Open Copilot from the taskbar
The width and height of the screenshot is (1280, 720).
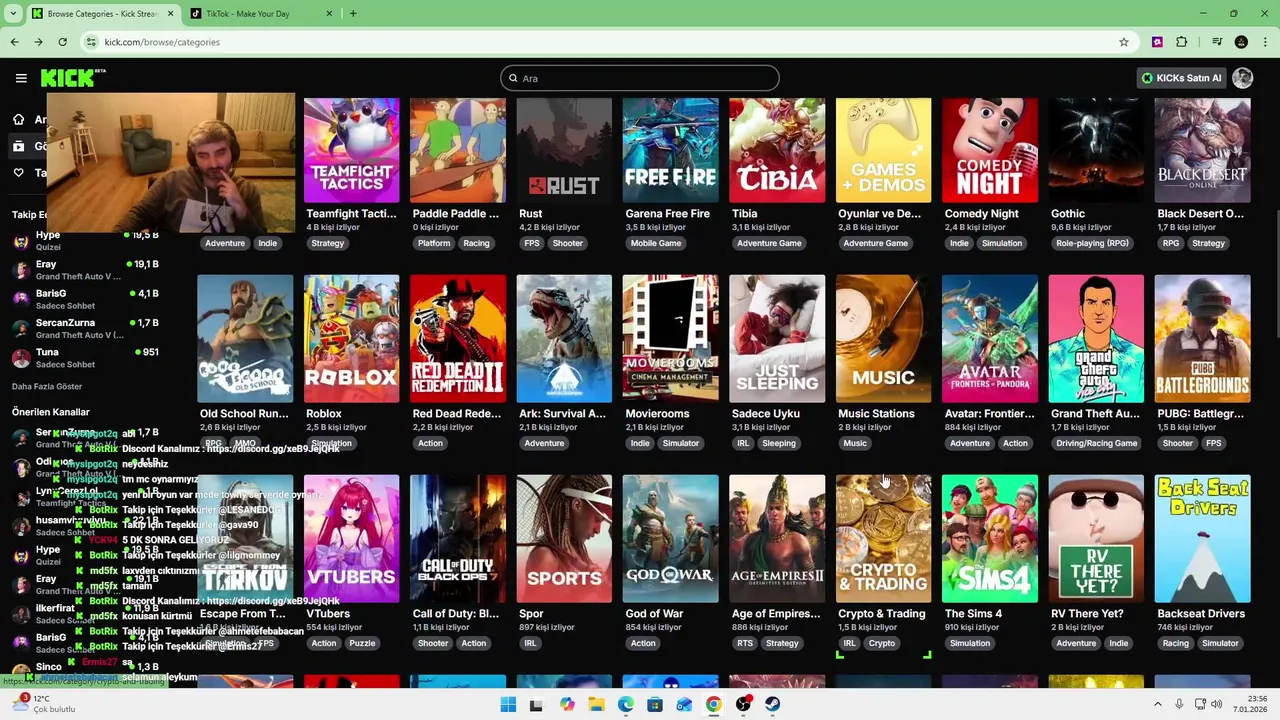567,704
